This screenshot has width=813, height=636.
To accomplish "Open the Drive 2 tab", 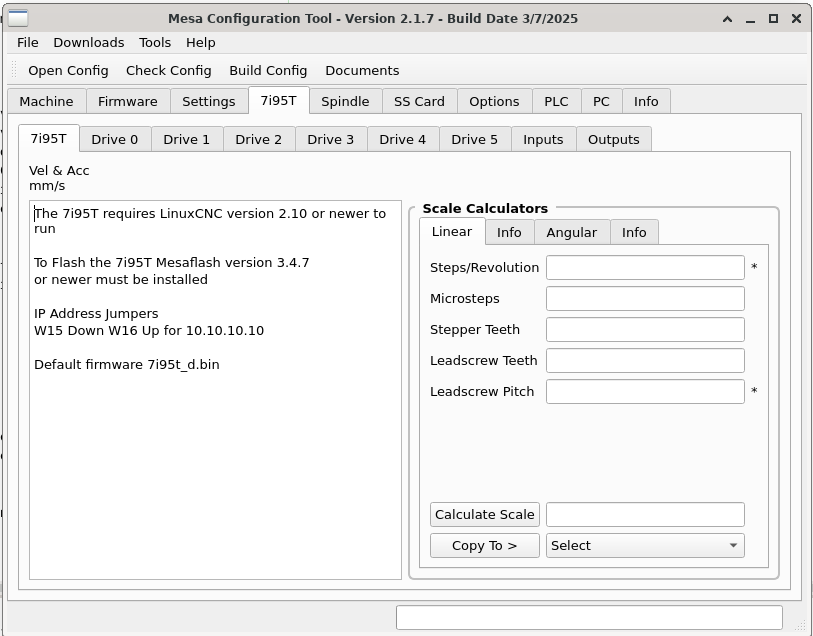I will 259,139.
